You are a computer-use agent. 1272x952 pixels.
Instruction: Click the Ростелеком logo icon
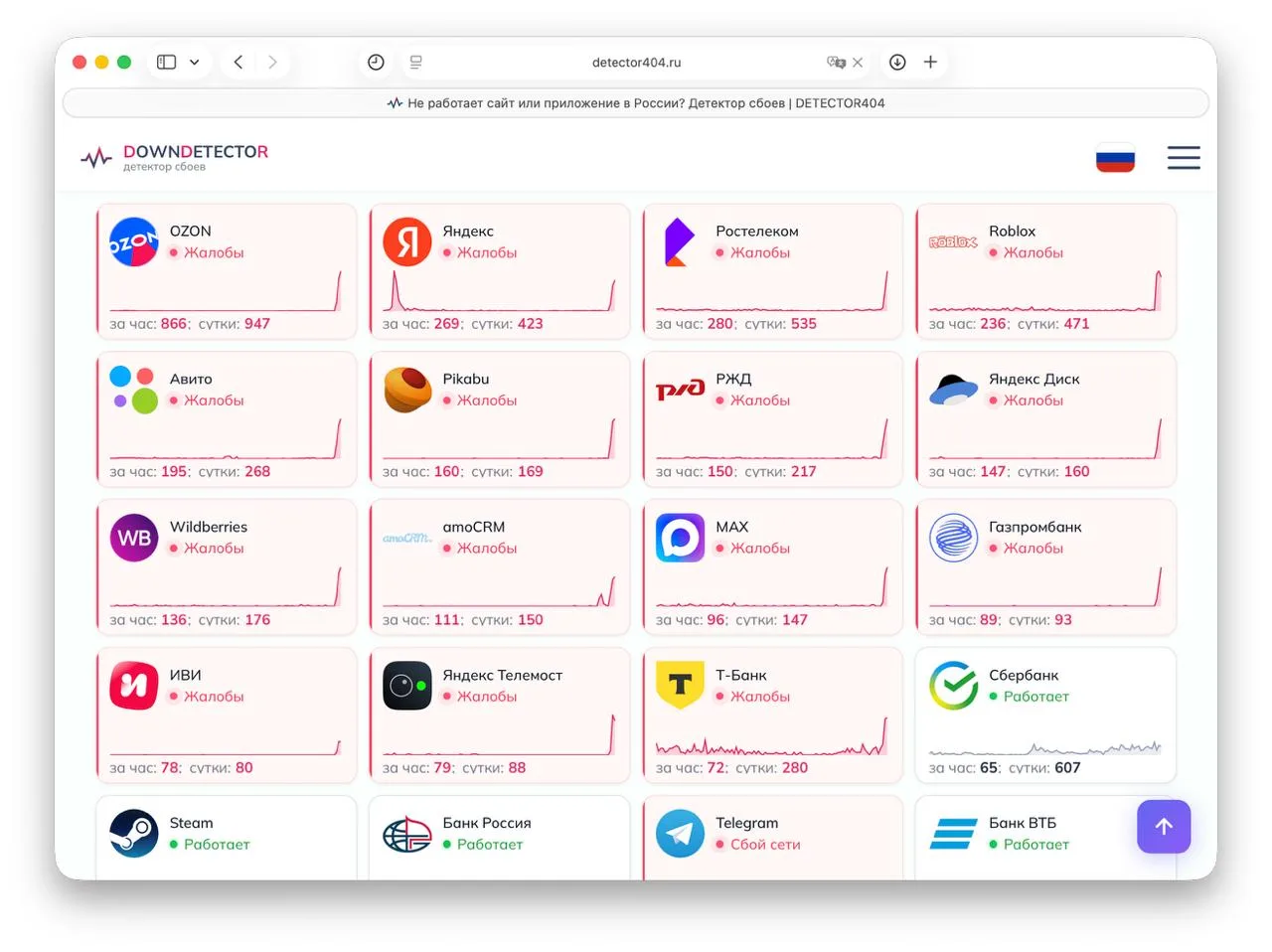point(680,241)
